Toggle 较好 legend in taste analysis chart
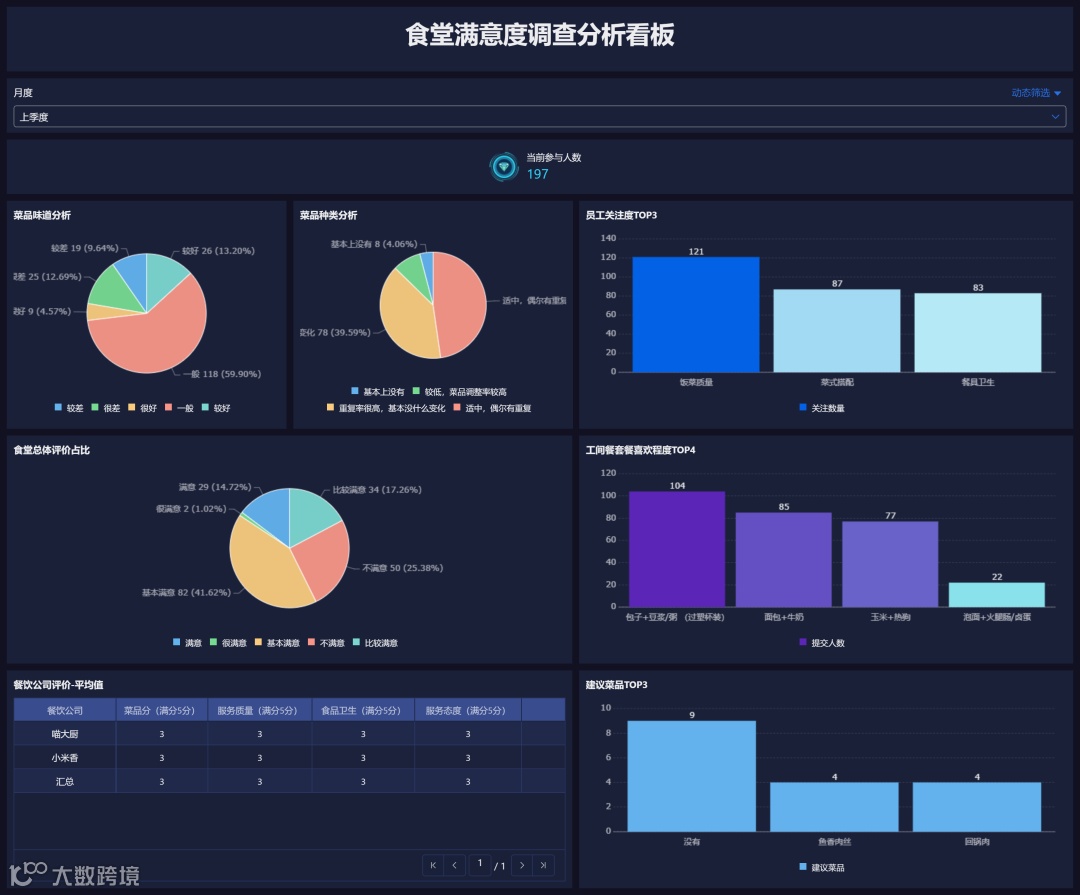 [x=216, y=408]
